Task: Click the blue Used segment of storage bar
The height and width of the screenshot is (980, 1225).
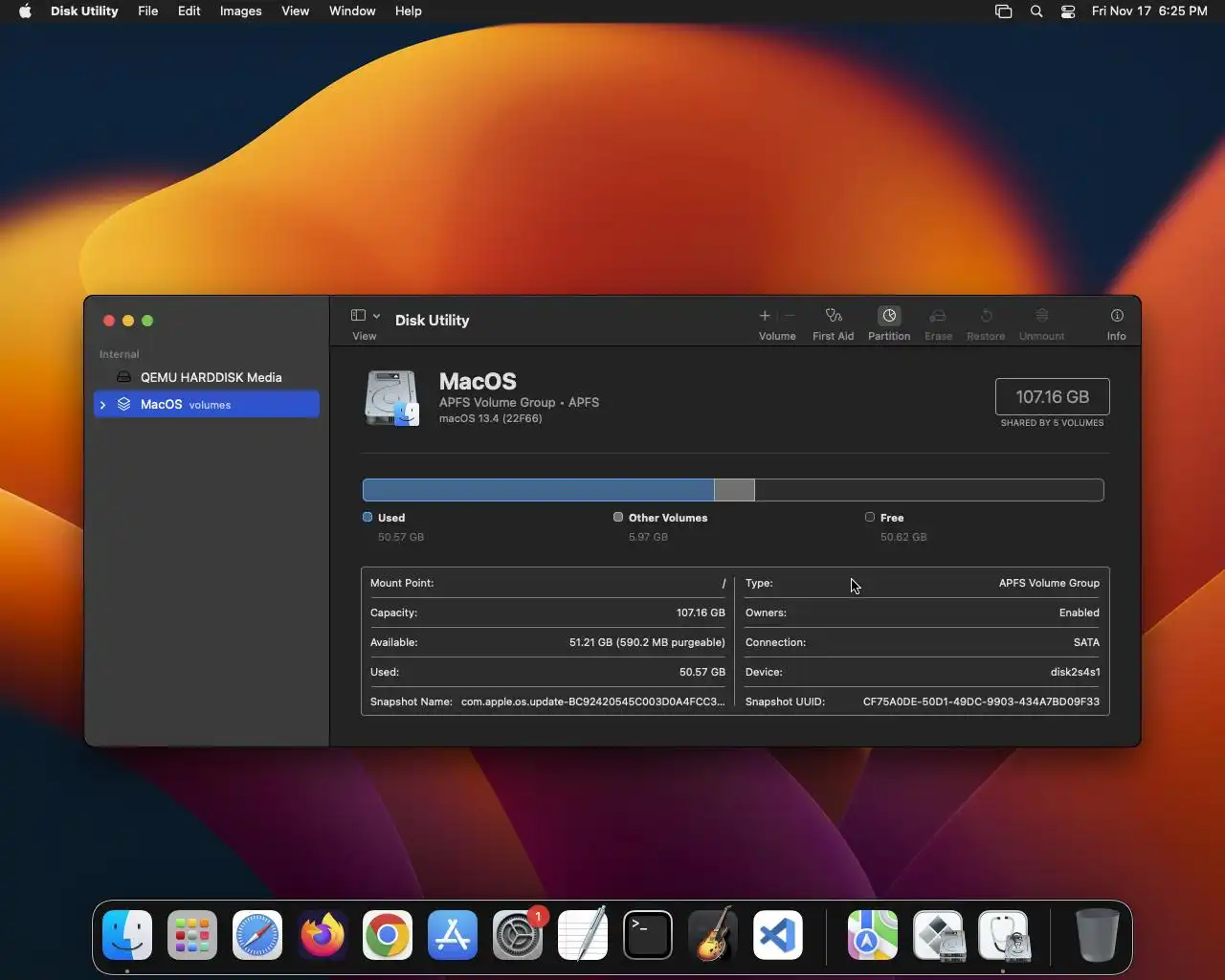Action: [539, 490]
